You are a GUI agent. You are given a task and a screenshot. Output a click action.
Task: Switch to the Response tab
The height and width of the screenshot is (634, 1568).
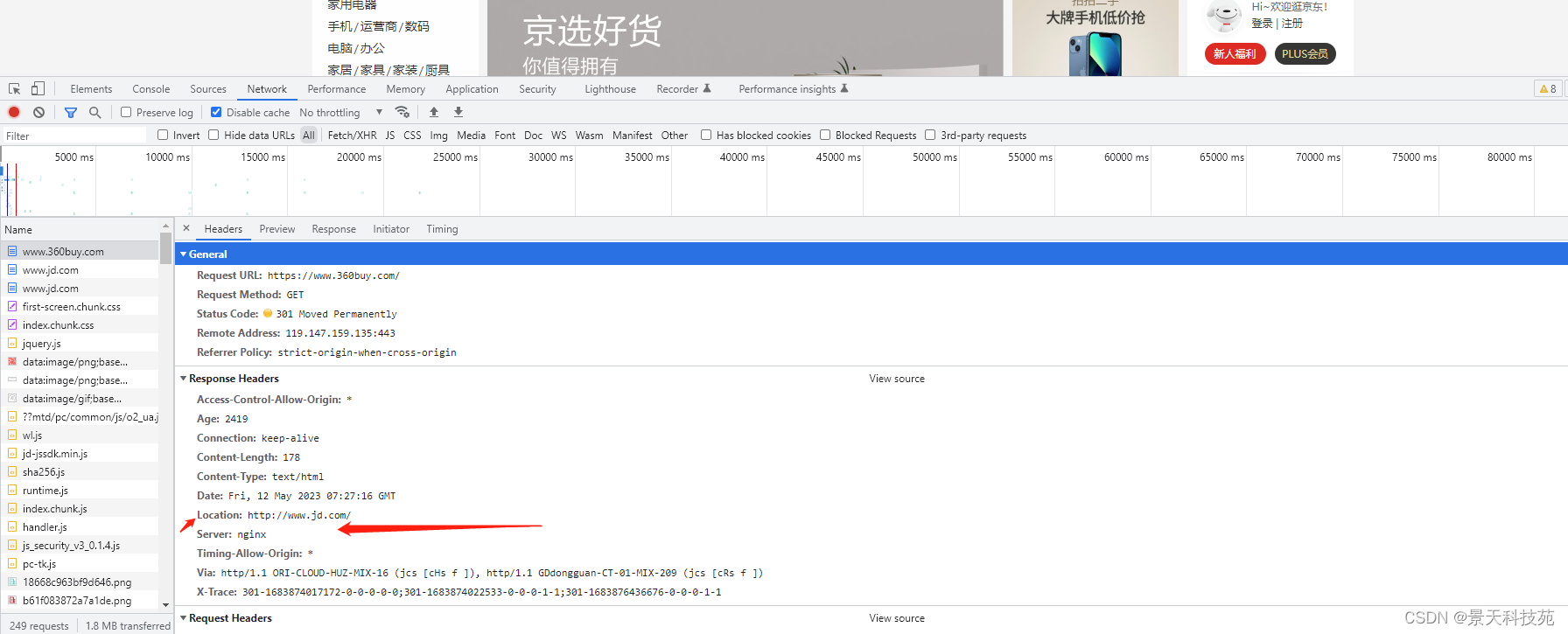pos(334,229)
